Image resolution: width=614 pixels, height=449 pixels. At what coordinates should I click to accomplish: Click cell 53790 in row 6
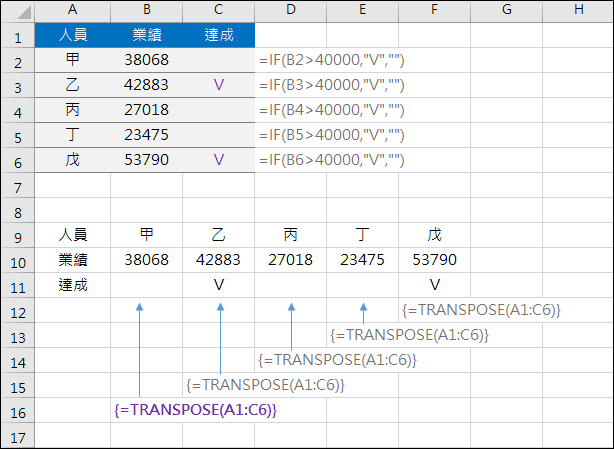(x=146, y=160)
